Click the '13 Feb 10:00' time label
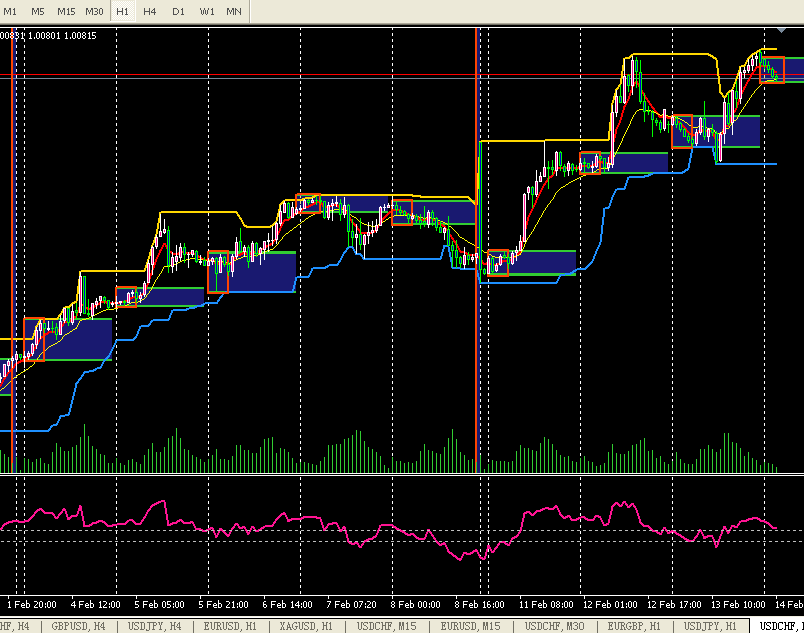 pos(738,605)
